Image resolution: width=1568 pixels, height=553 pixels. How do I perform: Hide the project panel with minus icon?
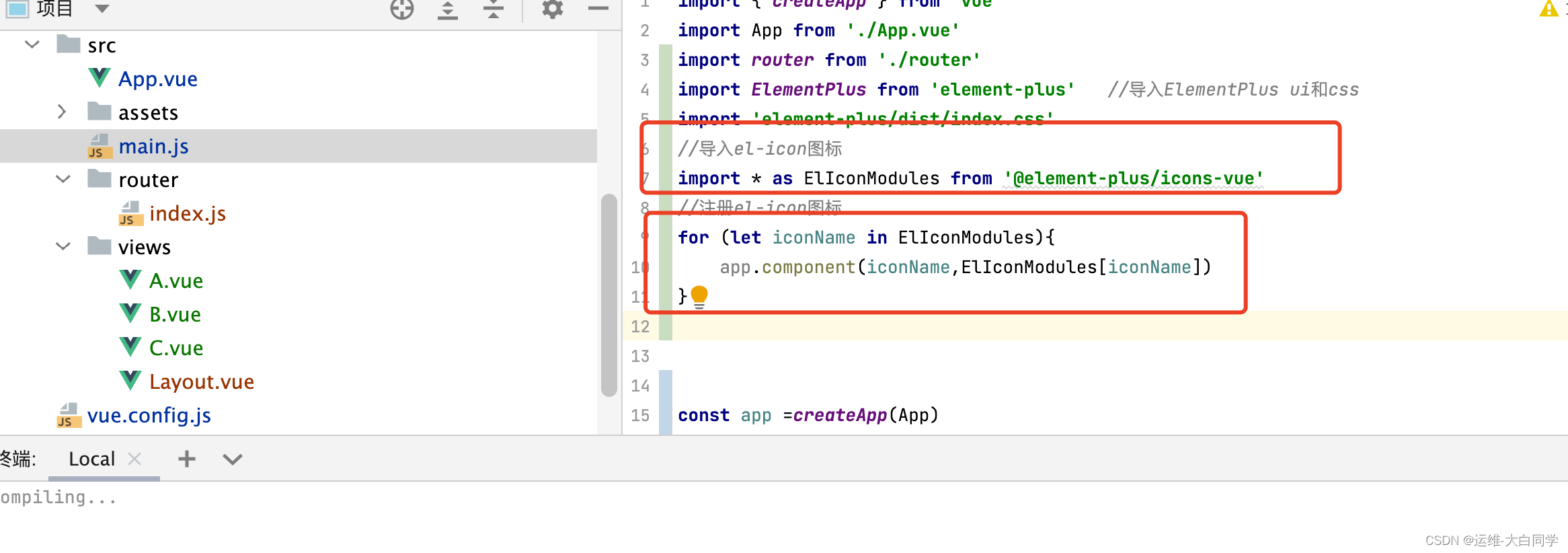pos(598,9)
